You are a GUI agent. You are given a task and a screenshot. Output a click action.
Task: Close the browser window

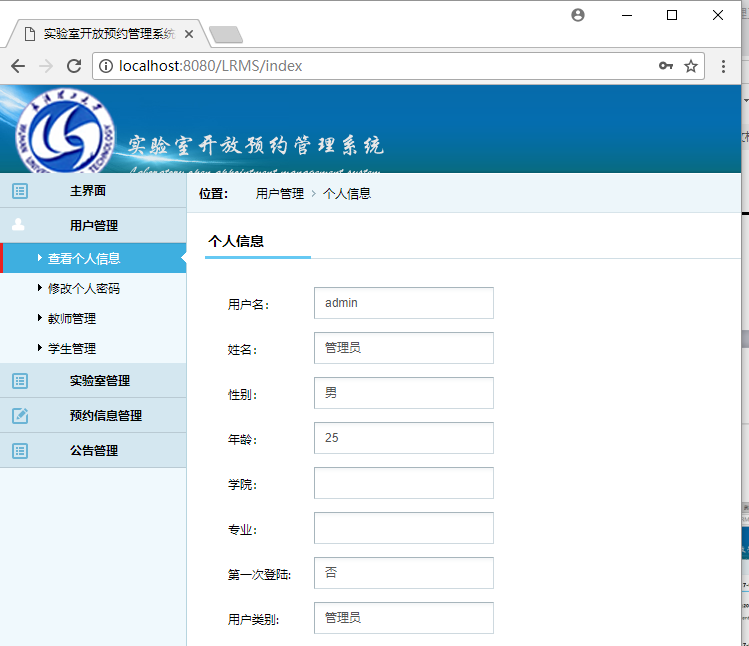click(x=717, y=15)
